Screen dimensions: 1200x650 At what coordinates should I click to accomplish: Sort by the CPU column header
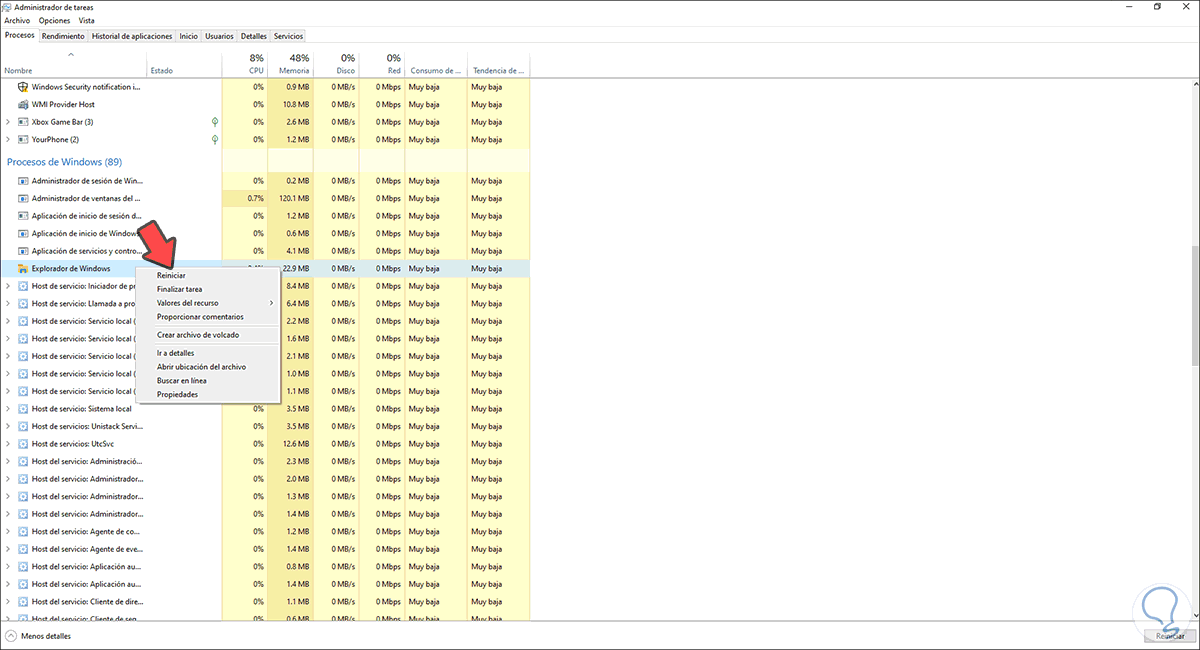click(x=245, y=64)
